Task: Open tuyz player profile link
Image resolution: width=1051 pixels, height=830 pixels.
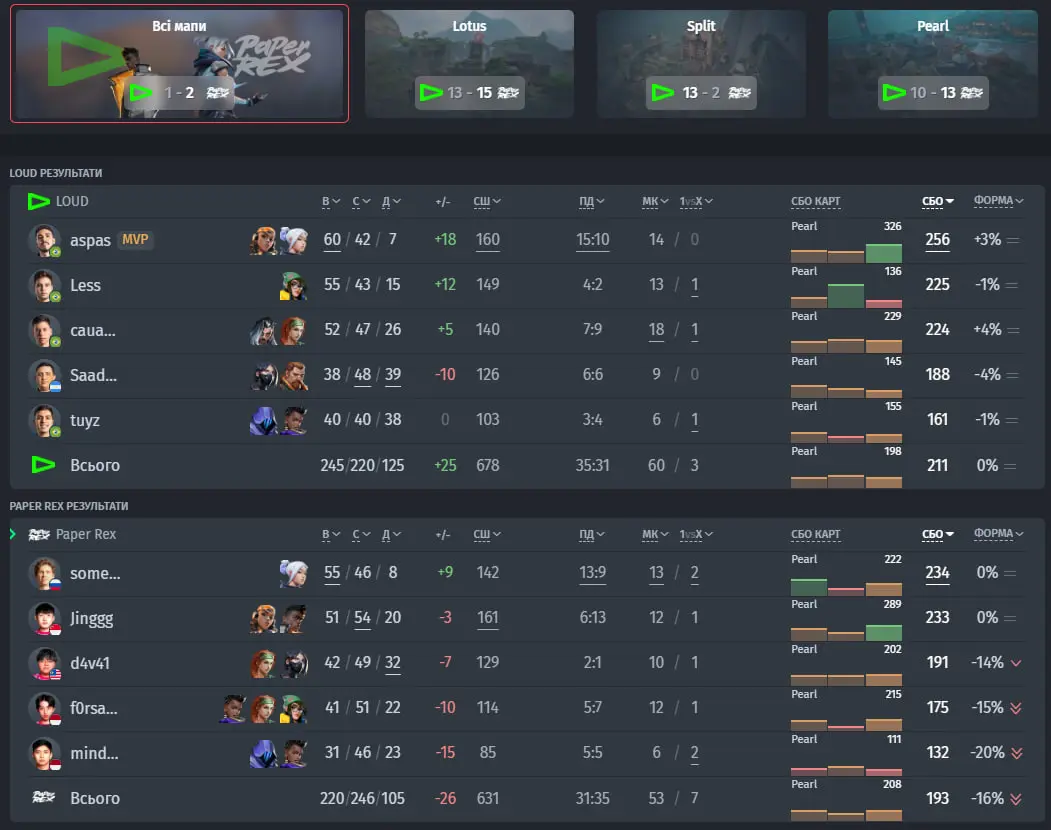Action: pyautogui.click(x=85, y=420)
